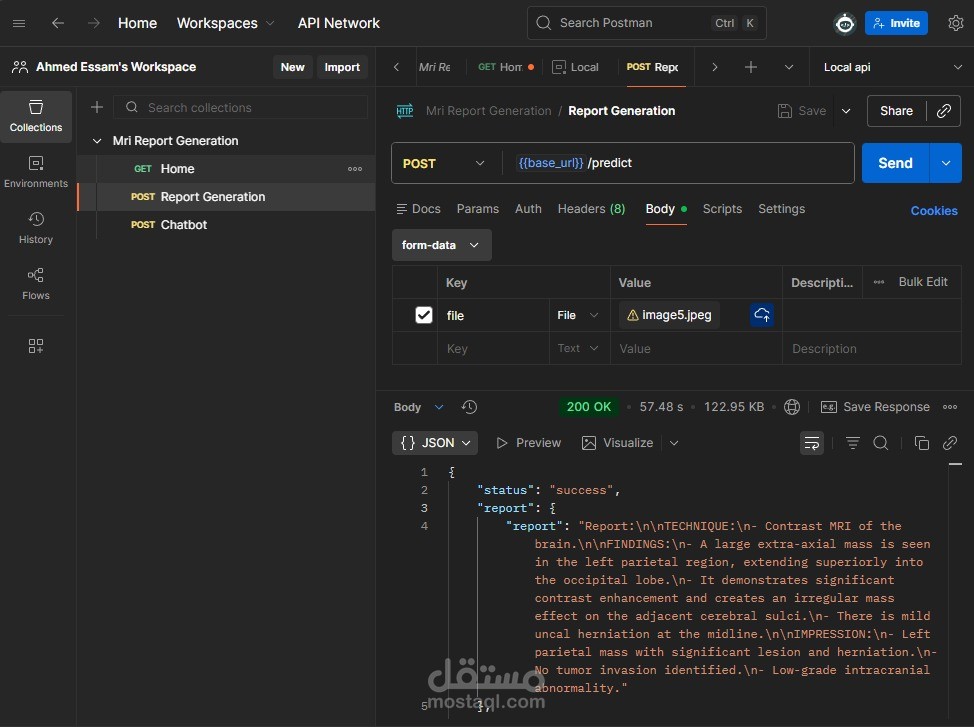Search within the response using the magnifier icon
974x727 pixels.
(880, 443)
